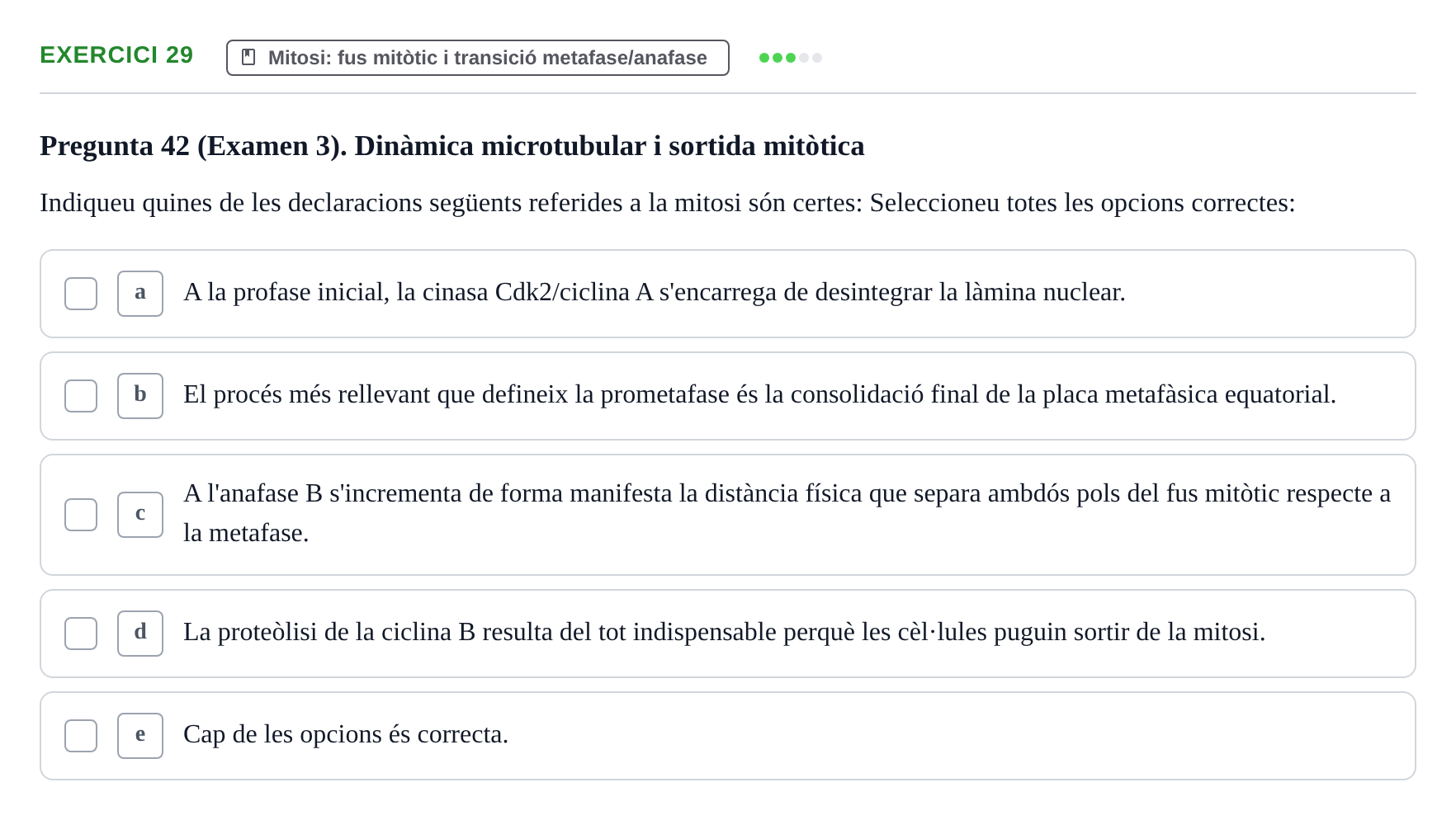Mark the checkbox for option d
The image size is (1456, 820).
[x=81, y=634]
